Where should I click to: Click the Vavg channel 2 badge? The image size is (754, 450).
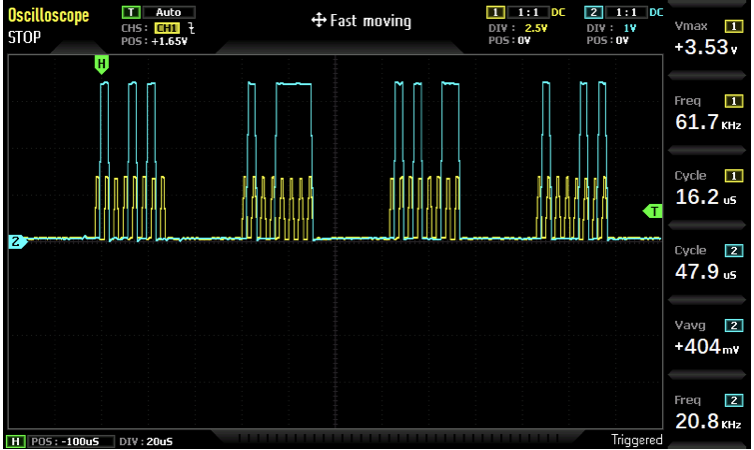[x=734, y=325]
